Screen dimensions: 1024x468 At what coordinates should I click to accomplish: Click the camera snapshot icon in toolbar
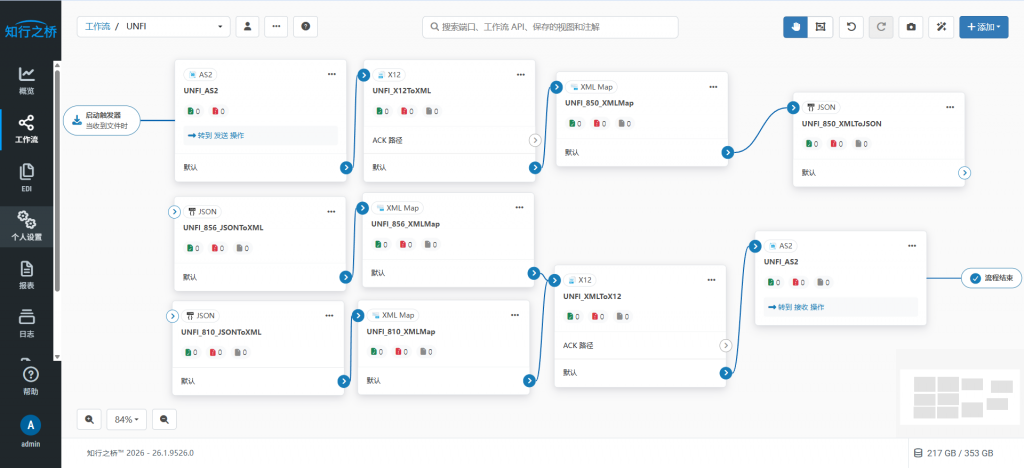coord(910,27)
